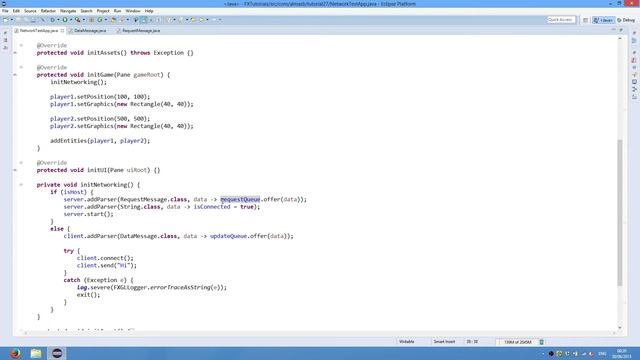Run the garbage collector trash icon
The height and width of the screenshot is (360, 640).
542,342
